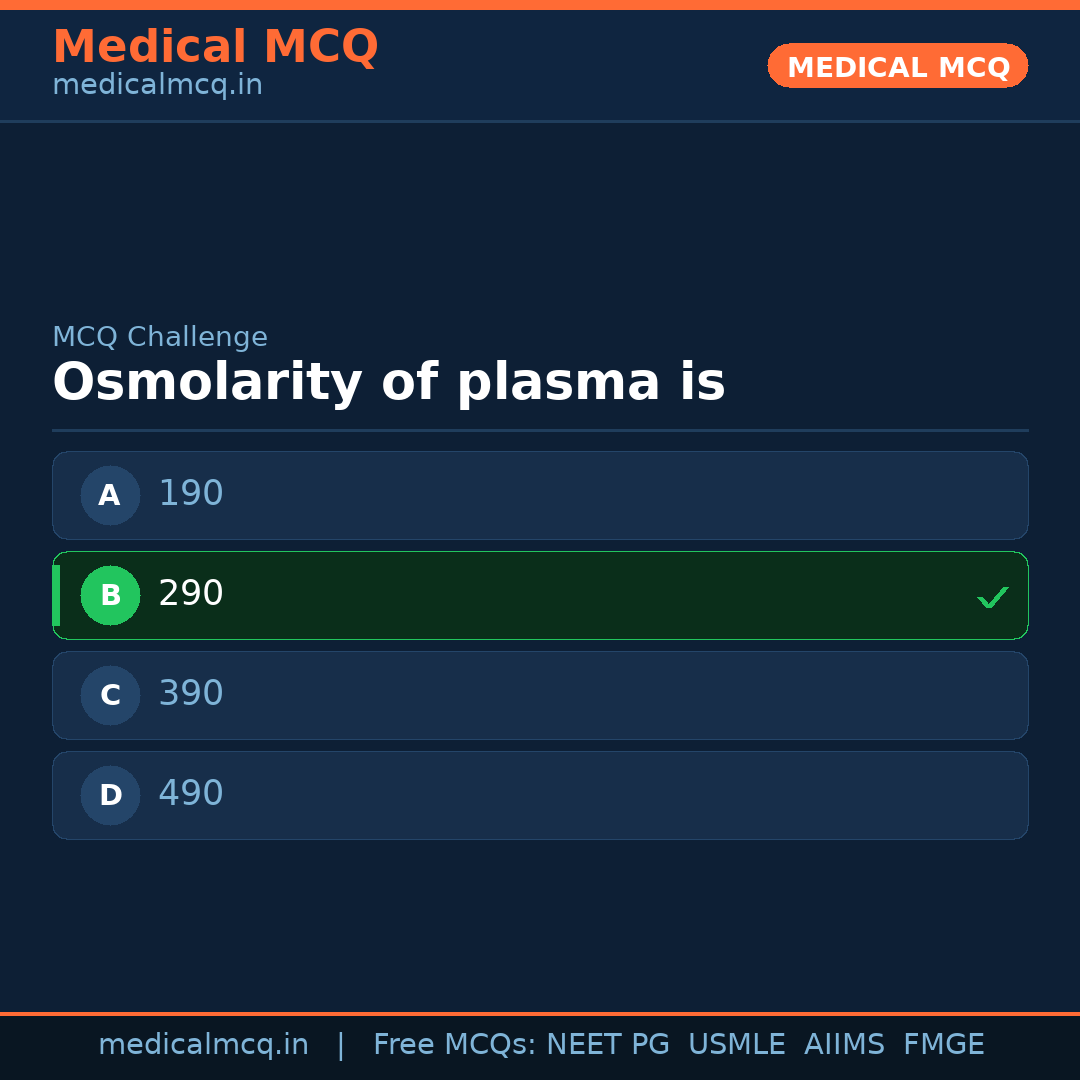Click the orange MEDICAL MCQ badge
The image size is (1080, 1080).
point(897,66)
